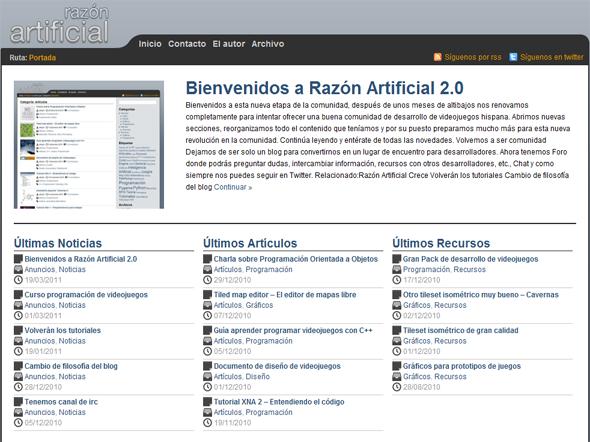Screen dimensions: 590x442
Task: Click the 'Síguenos por rss' link
Action: point(473,57)
